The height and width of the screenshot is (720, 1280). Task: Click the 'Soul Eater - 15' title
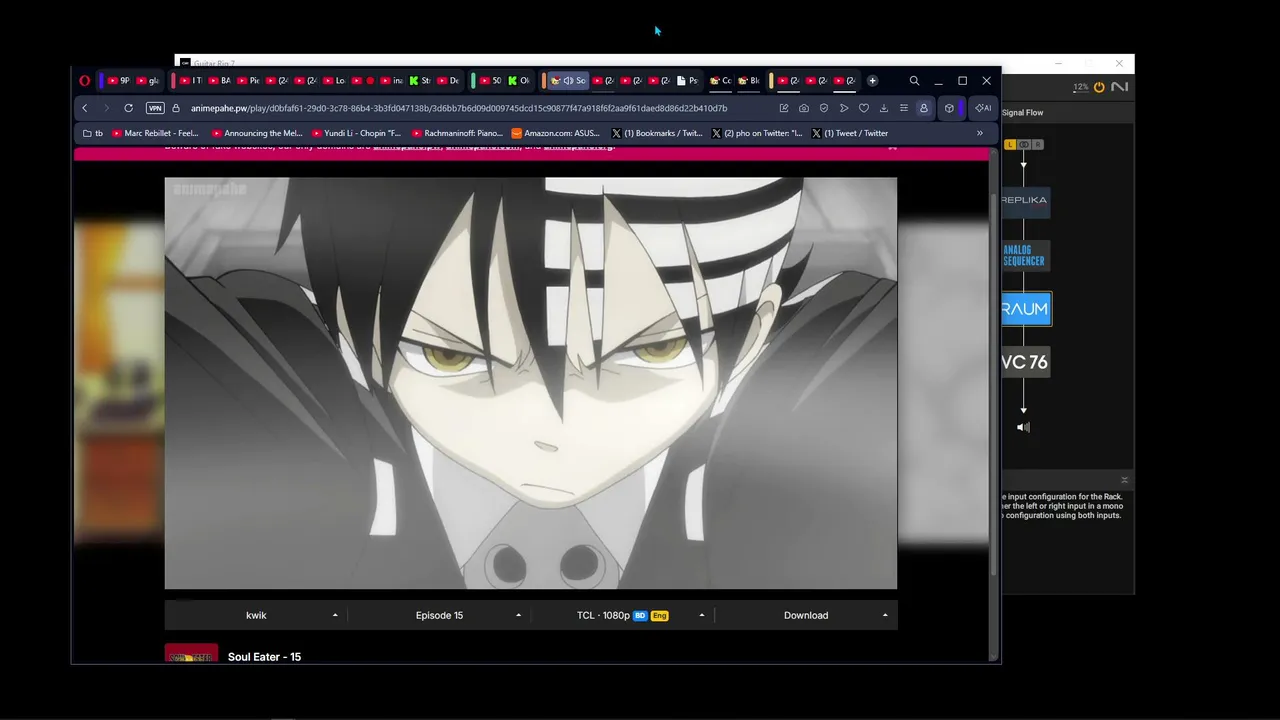click(x=264, y=657)
